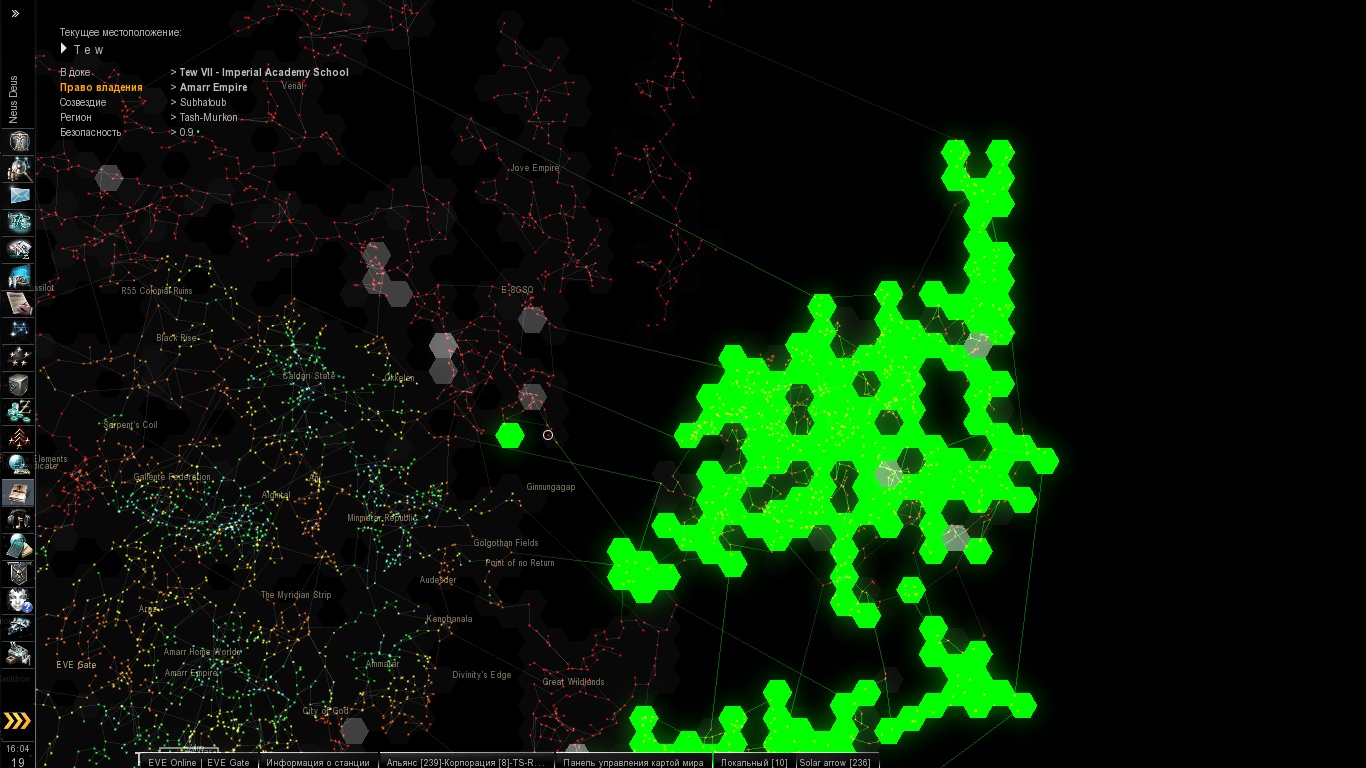Screen dimensions: 1366x768
Task: Select the Great Wildlands map label
Action: (x=573, y=682)
